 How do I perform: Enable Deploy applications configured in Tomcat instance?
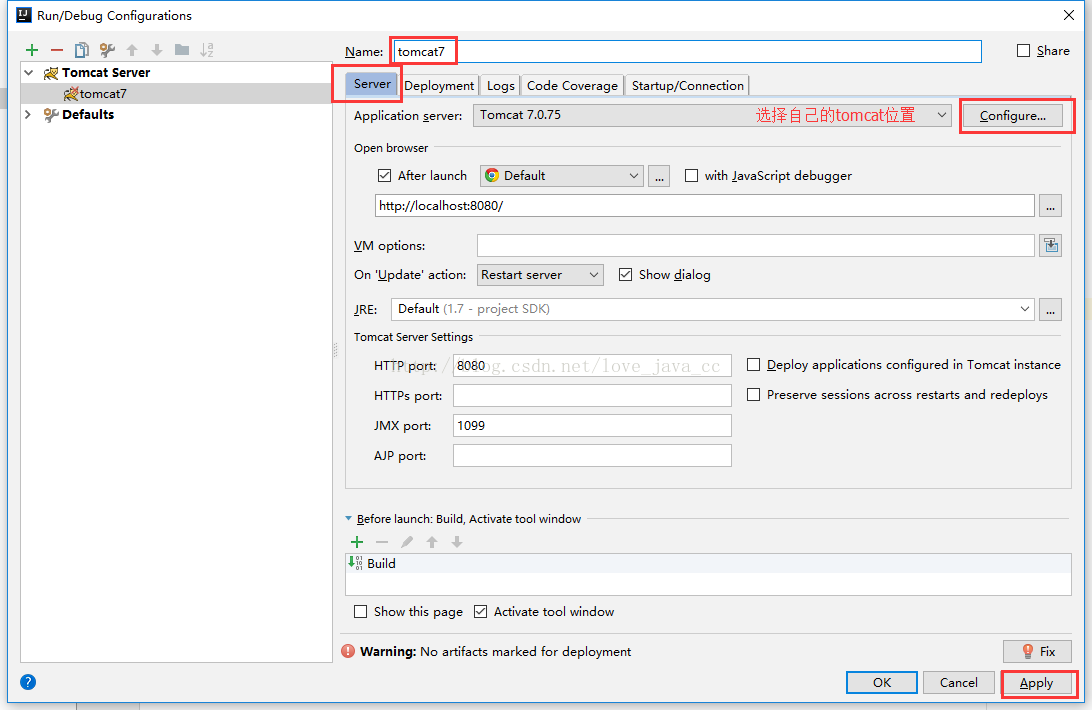tap(753, 364)
